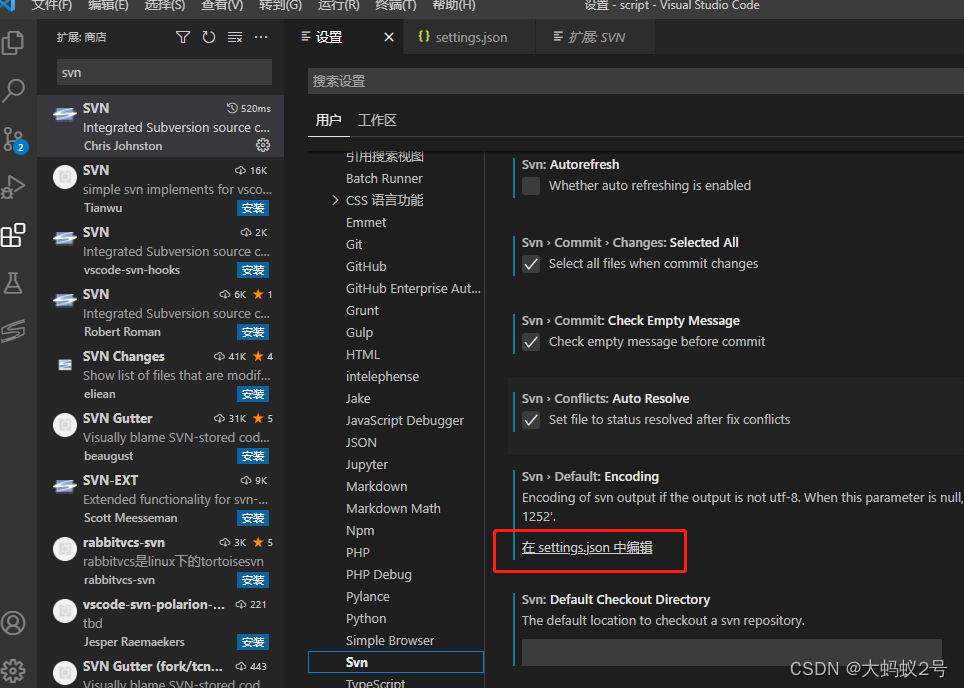Screen dimensions: 964x688
Task: Click the rabbitvcs-svn extension icon
Action: [x=65, y=549]
